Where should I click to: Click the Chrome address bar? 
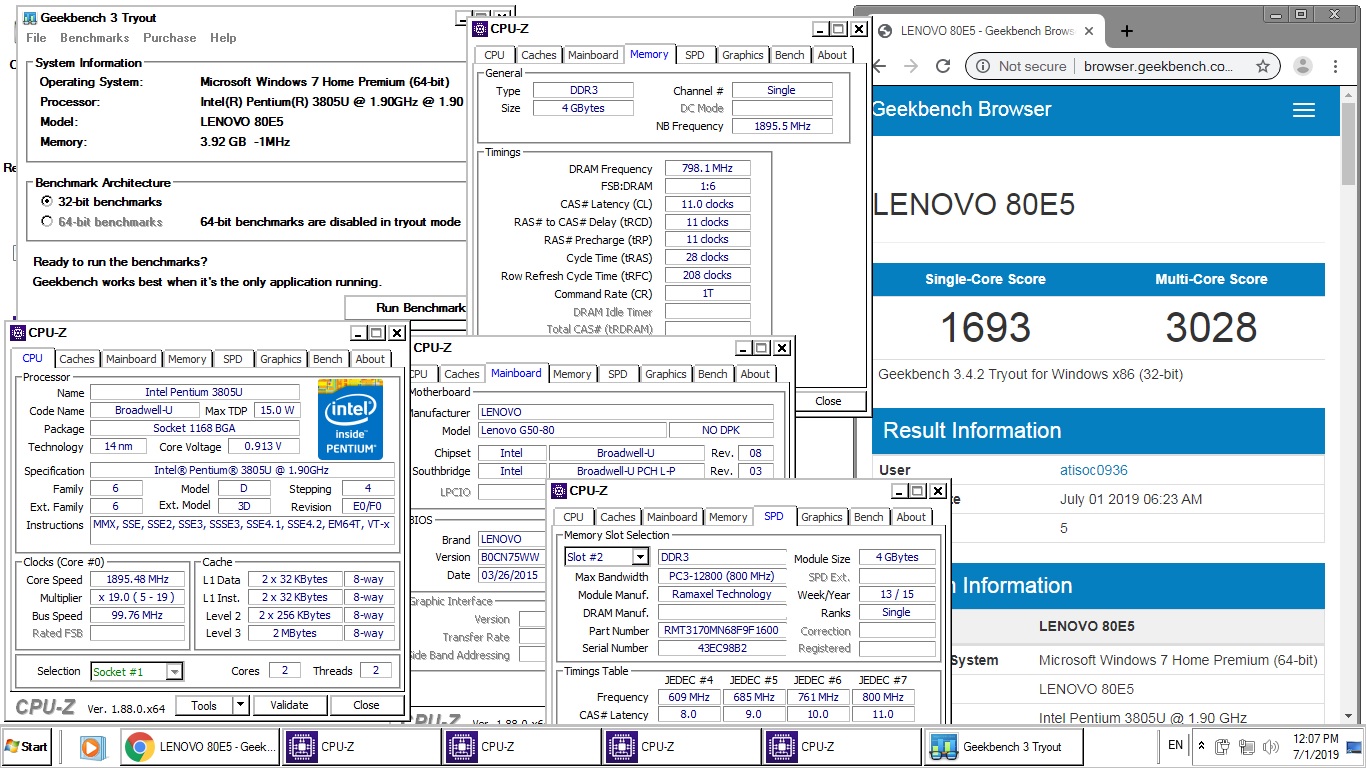pyautogui.click(x=1124, y=66)
